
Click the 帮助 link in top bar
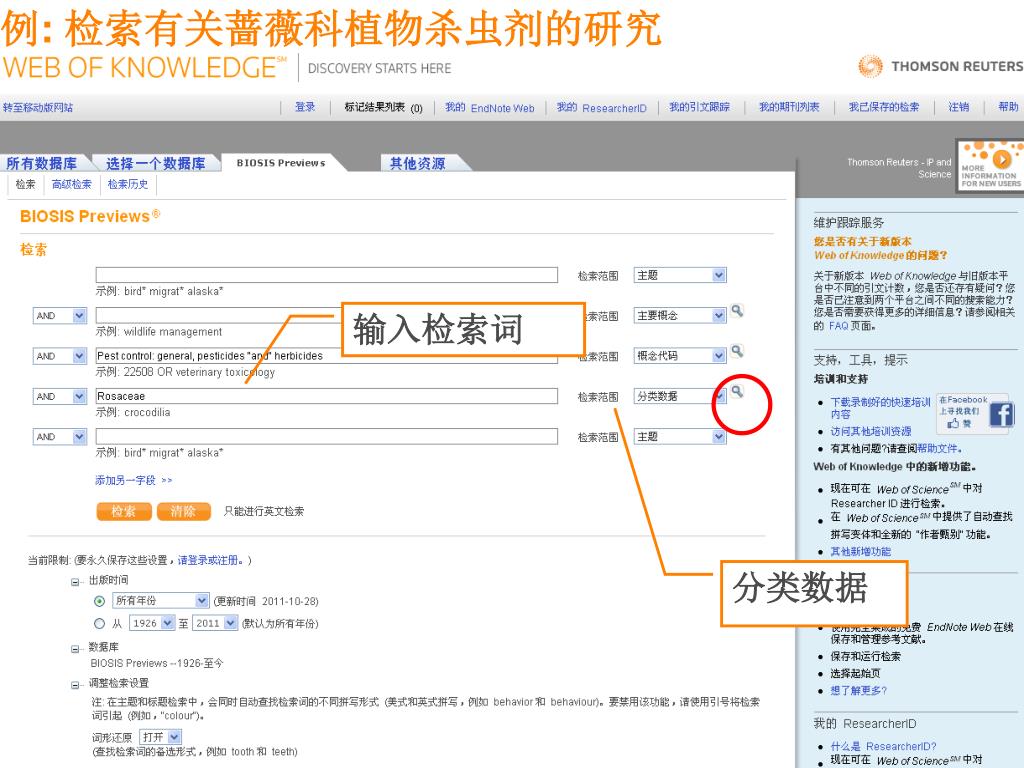pyautogui.click(x=1008, y=107)
